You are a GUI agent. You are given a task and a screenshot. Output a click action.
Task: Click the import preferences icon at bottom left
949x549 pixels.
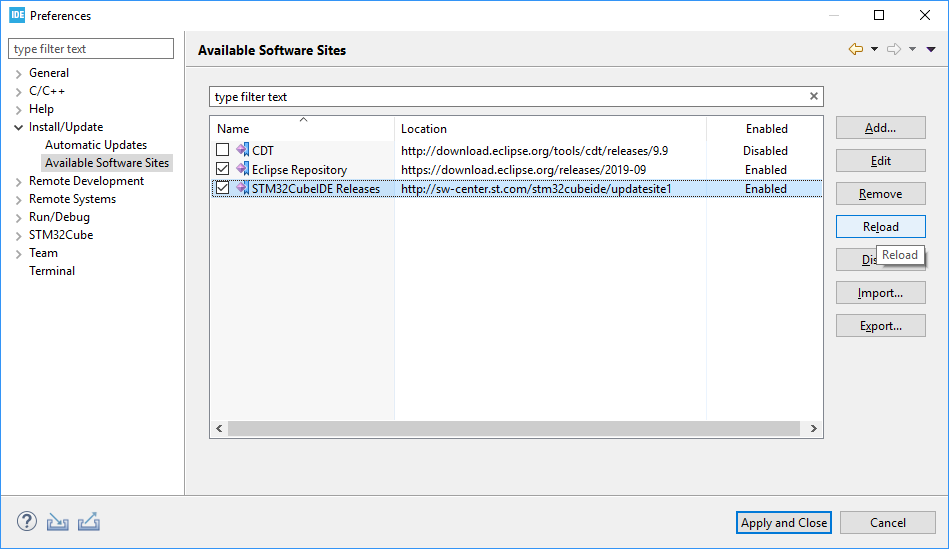57,522
